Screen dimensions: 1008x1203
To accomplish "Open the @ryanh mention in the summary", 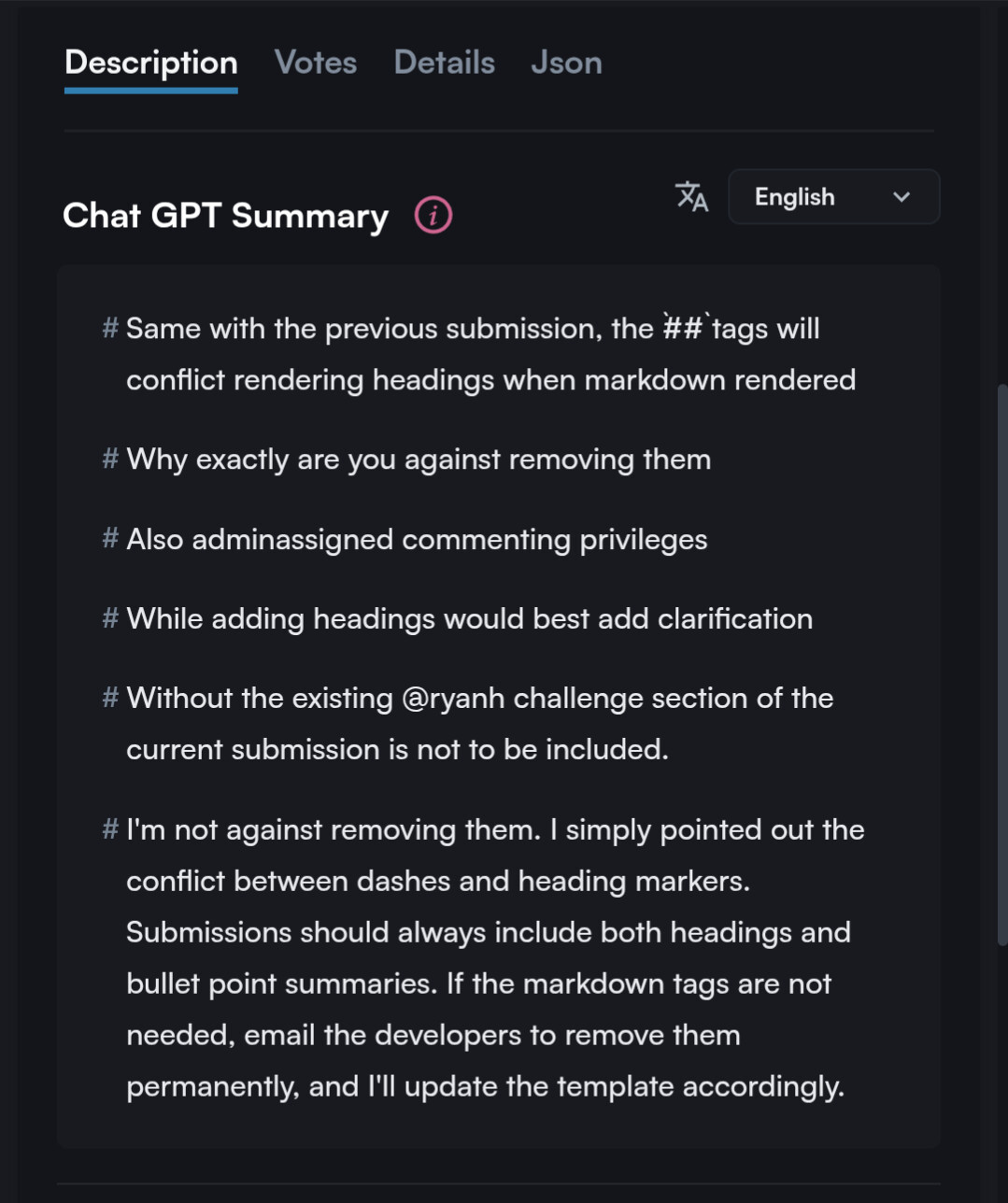I will [453, 699].
